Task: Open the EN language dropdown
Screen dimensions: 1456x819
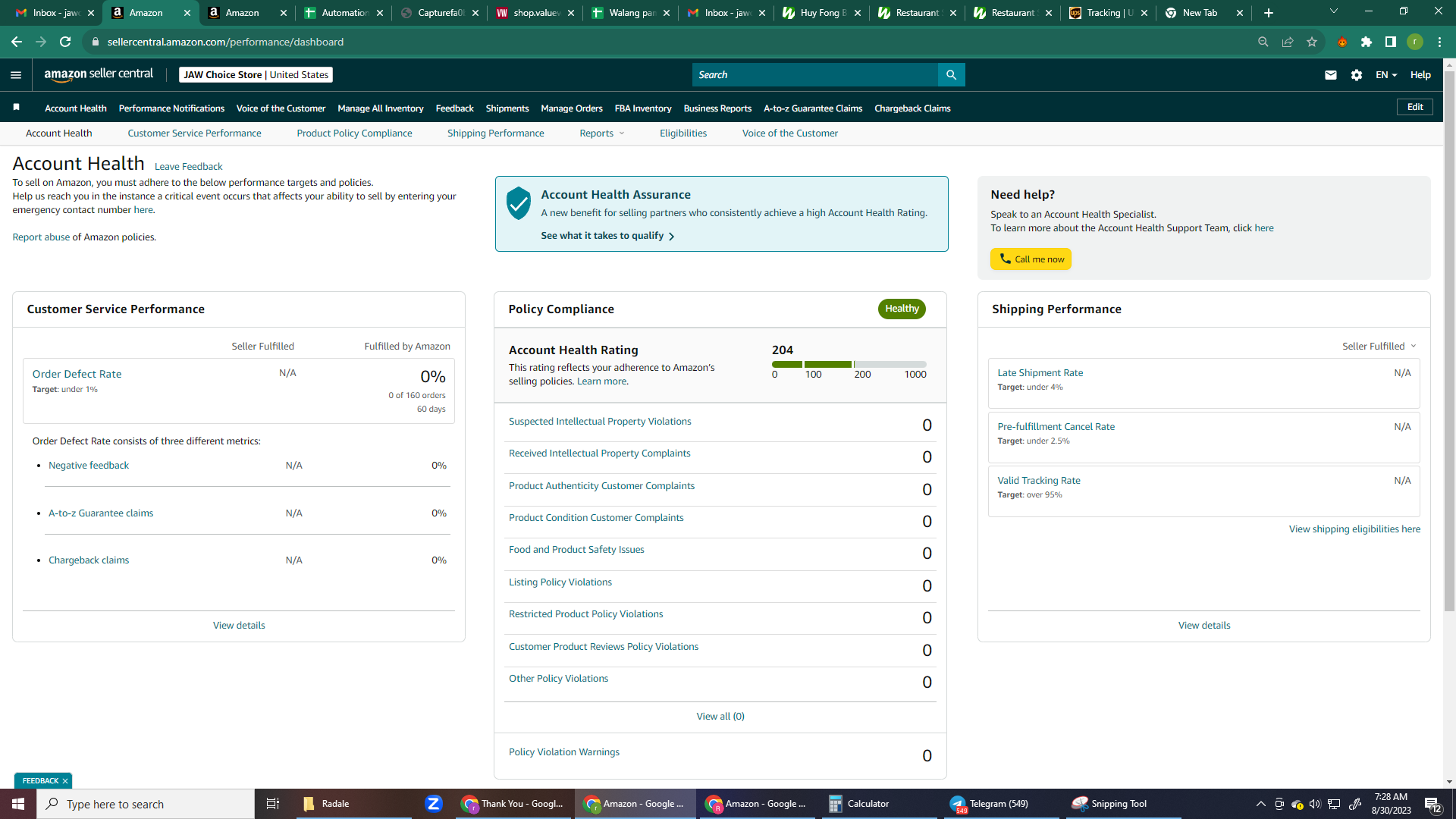Action: click(x=1386, y=74)
